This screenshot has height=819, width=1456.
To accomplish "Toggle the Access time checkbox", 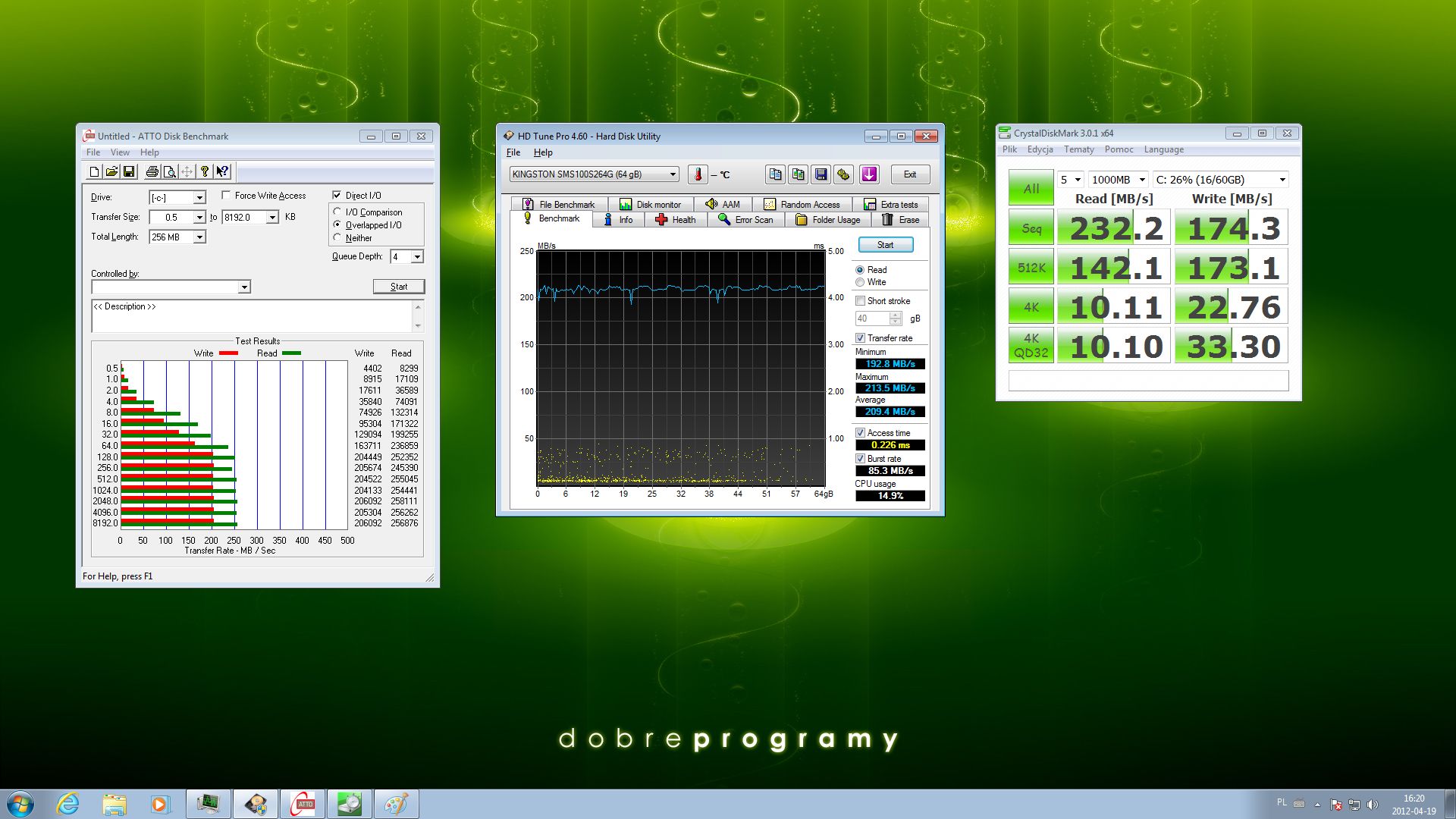I will [x=861, y=433].
